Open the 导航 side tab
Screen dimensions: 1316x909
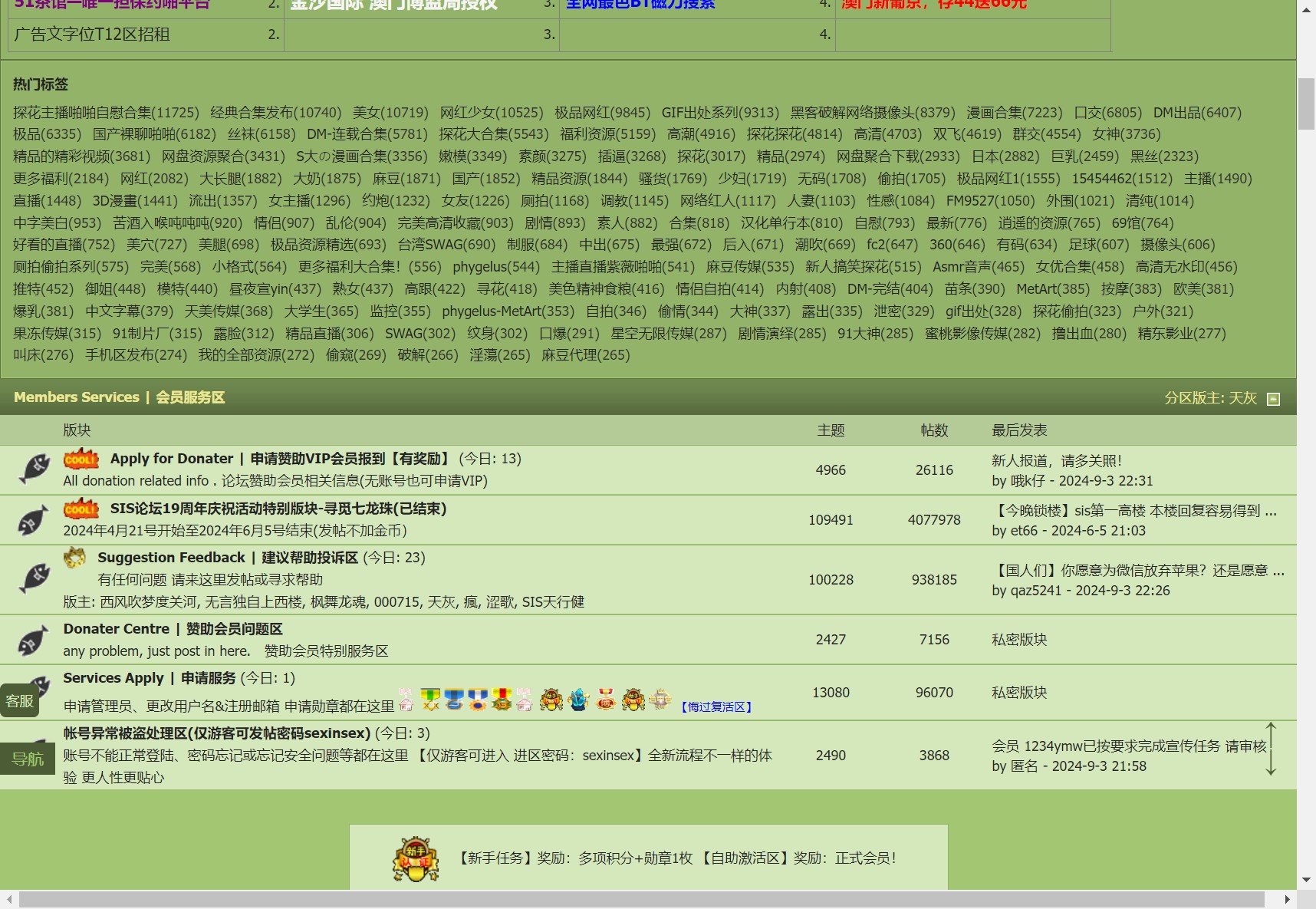click(x=28, y=759)
